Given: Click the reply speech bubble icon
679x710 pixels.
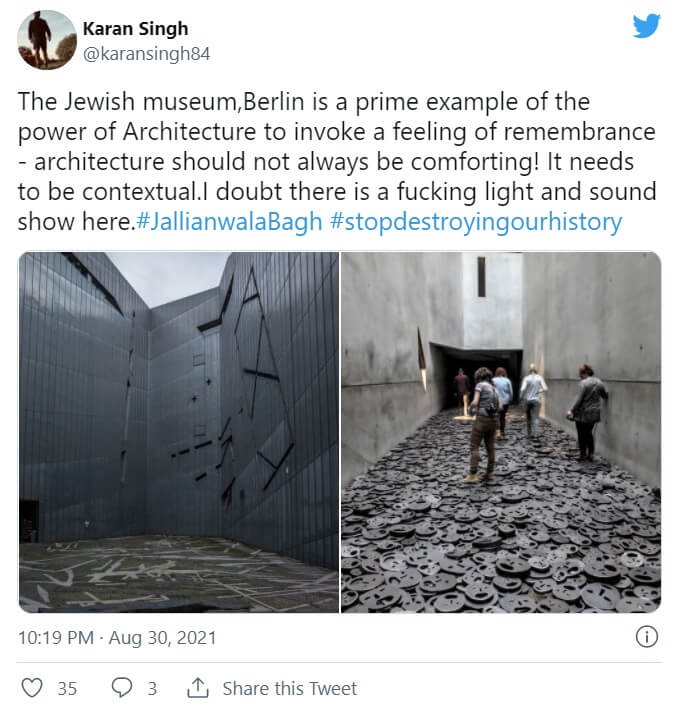Looking at the screenshot, I should pyautogui.click(x=121, y=688).
